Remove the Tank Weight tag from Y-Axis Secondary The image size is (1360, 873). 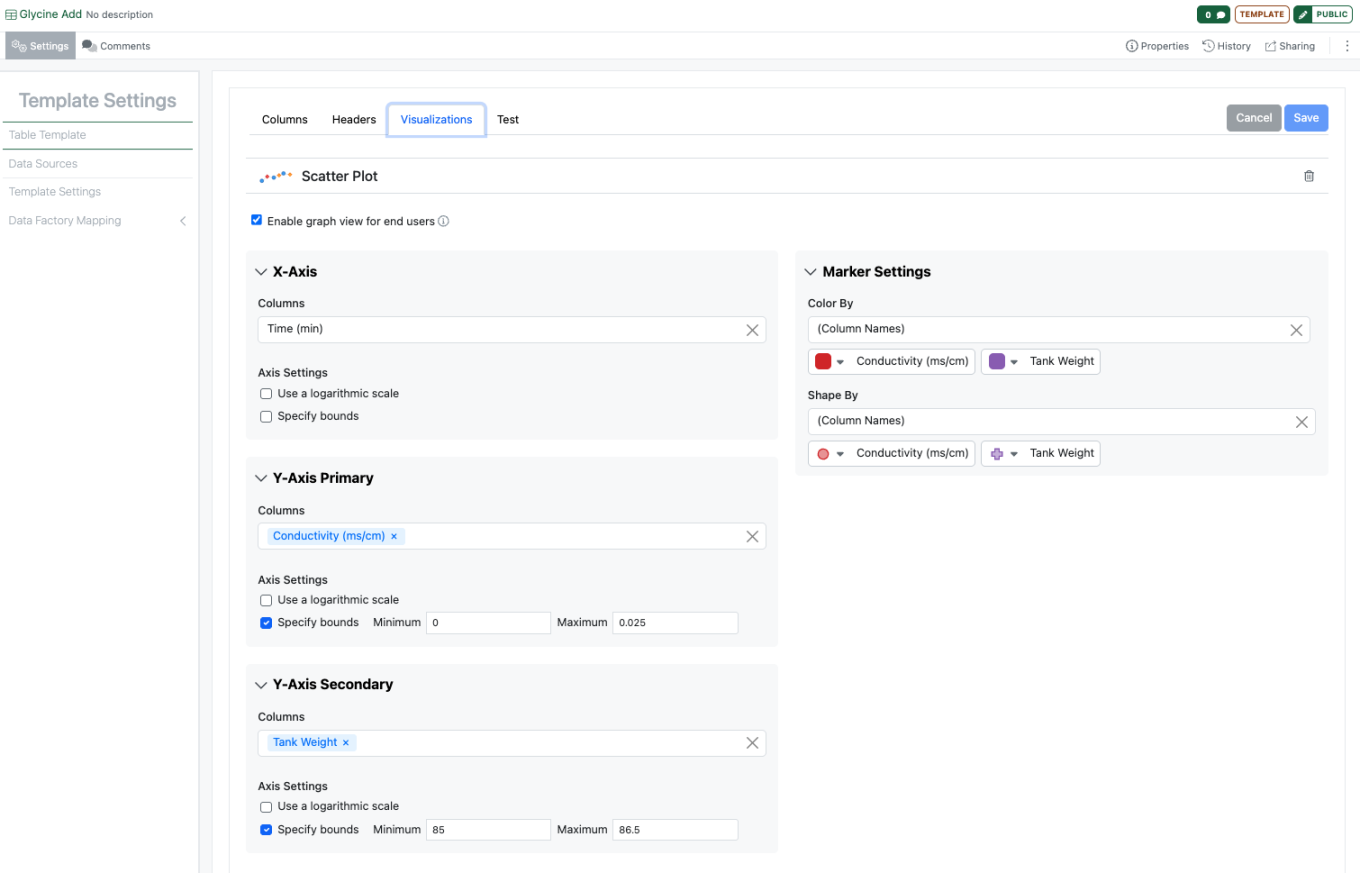click(x=346, y=743)
